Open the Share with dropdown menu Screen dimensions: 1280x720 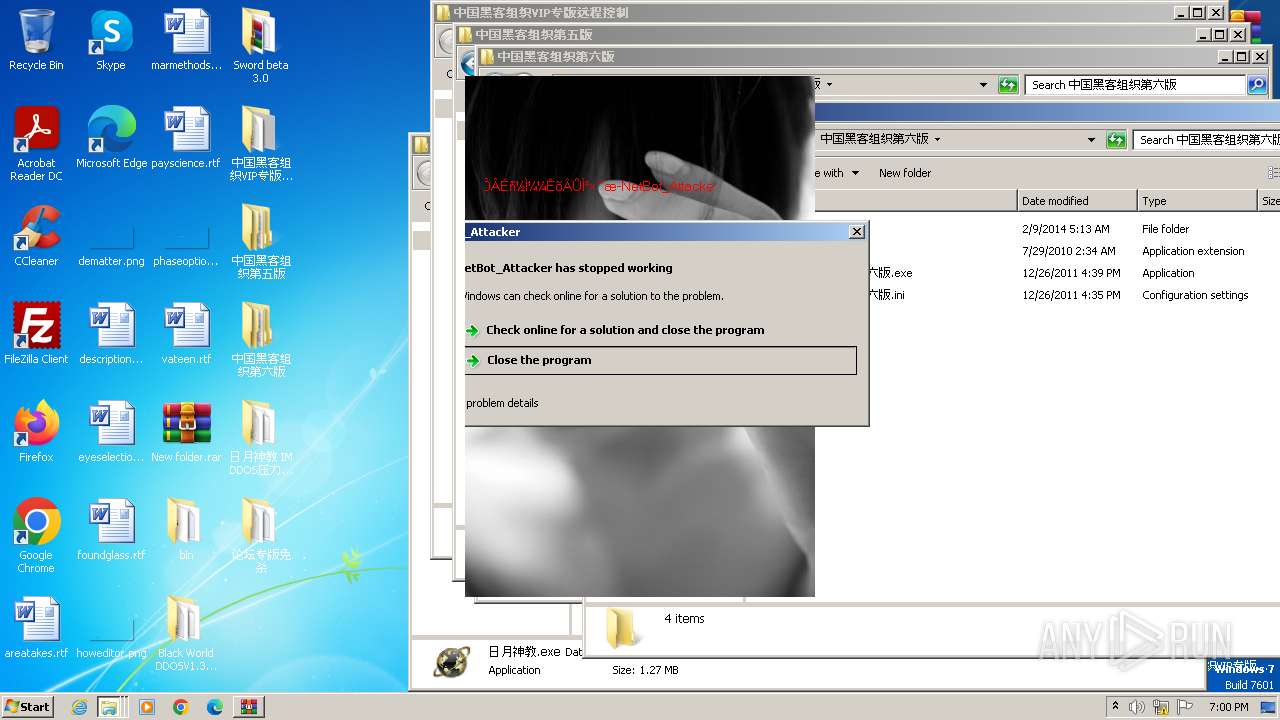click(x=838, y=173)
